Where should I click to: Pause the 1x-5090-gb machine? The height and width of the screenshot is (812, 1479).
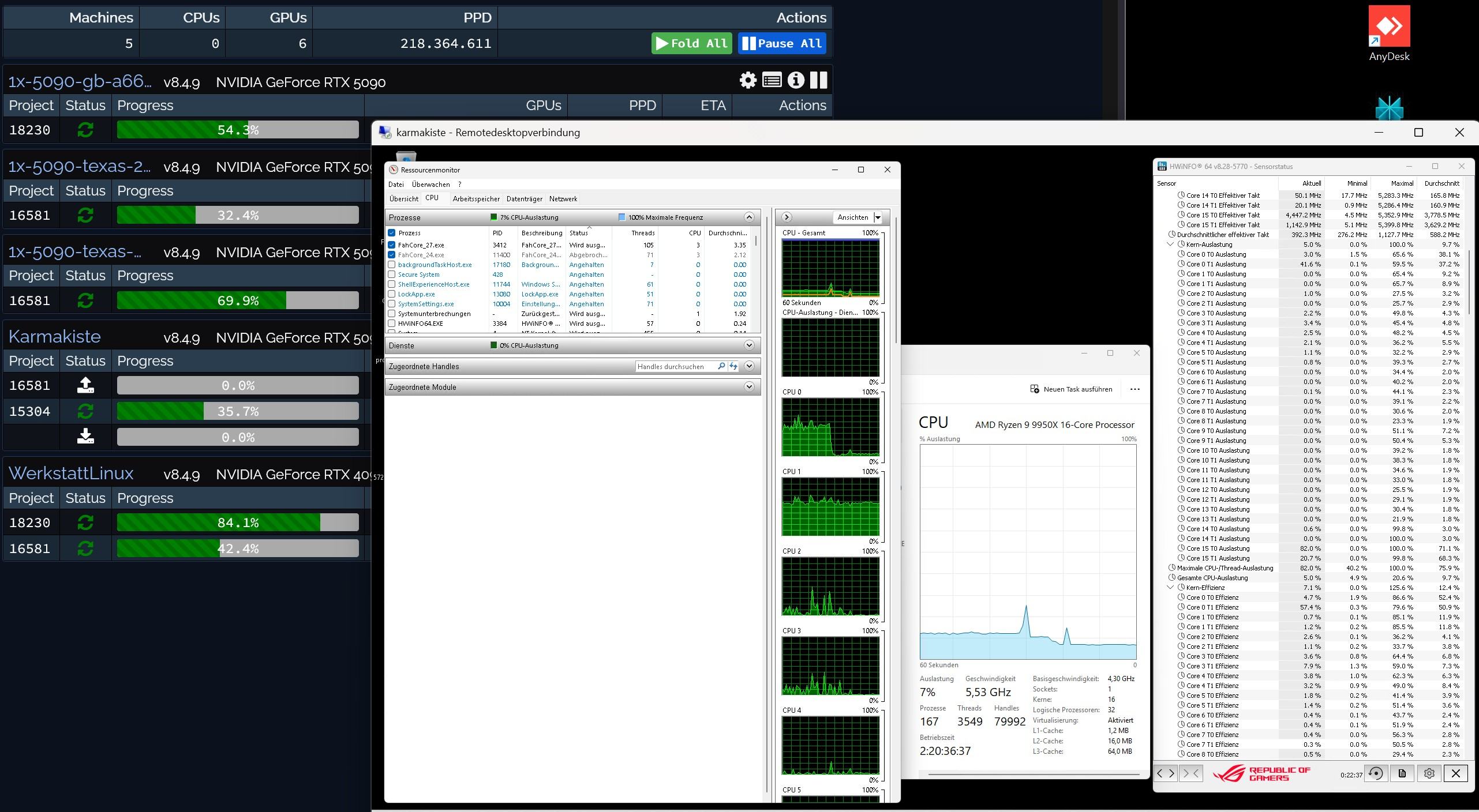tap(818, 80)
